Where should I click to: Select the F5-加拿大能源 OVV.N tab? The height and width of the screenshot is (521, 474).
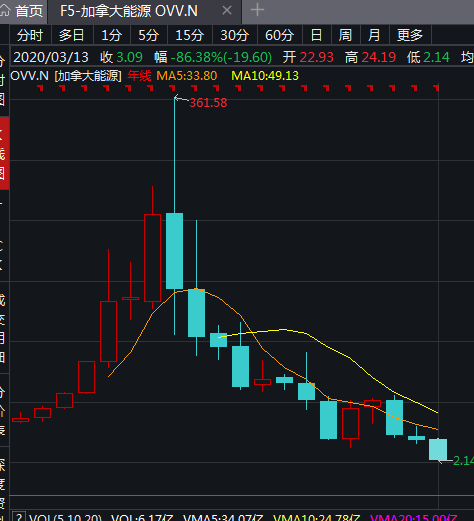[129, 11]
